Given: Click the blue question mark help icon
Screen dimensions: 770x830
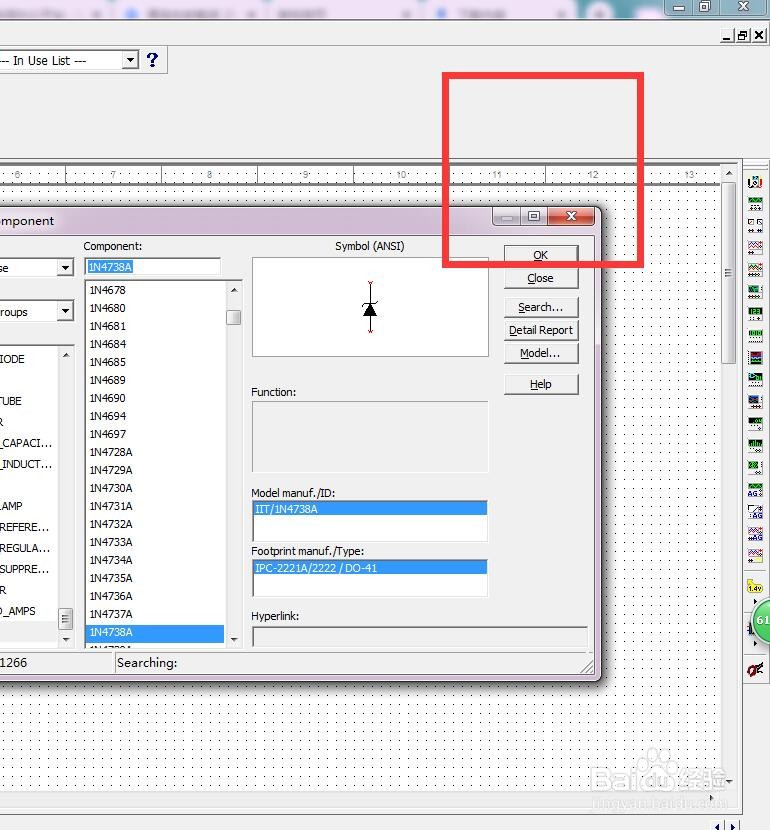Looking at the screenshot, I should tap(152, 60).
